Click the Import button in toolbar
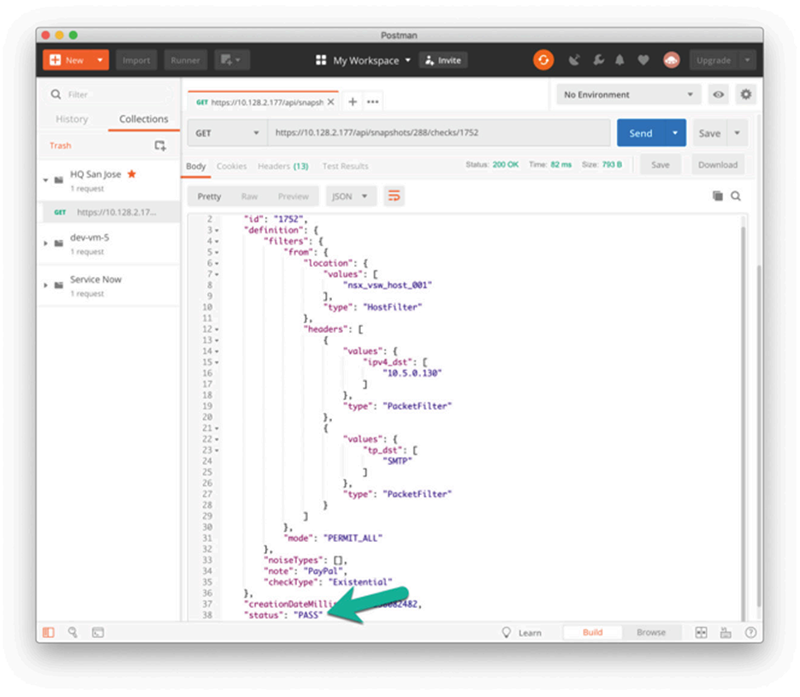 pos(136,60)
